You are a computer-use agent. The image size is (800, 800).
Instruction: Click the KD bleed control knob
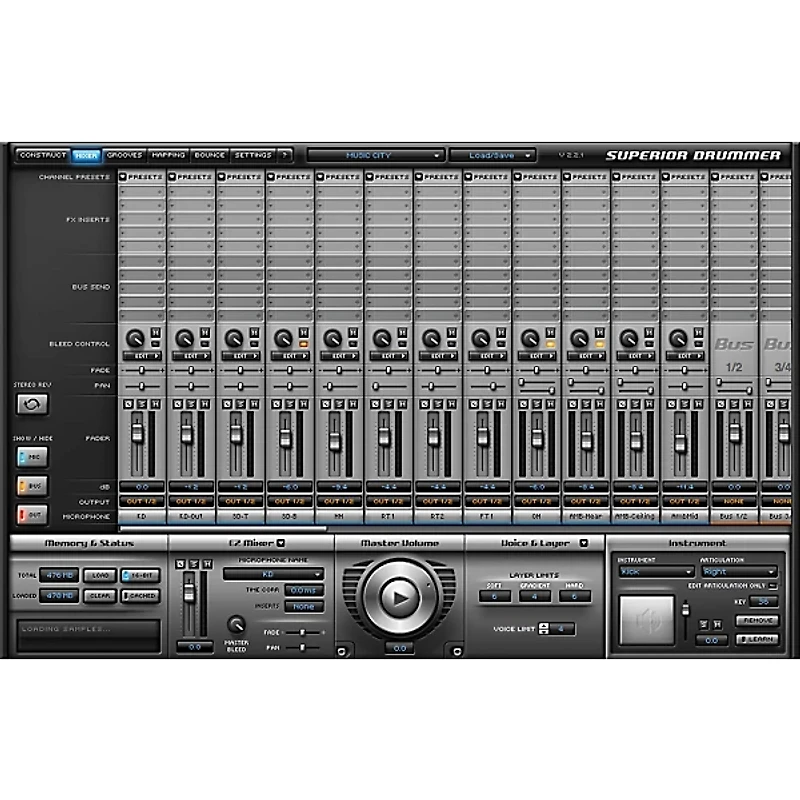(x=135, y=338)
